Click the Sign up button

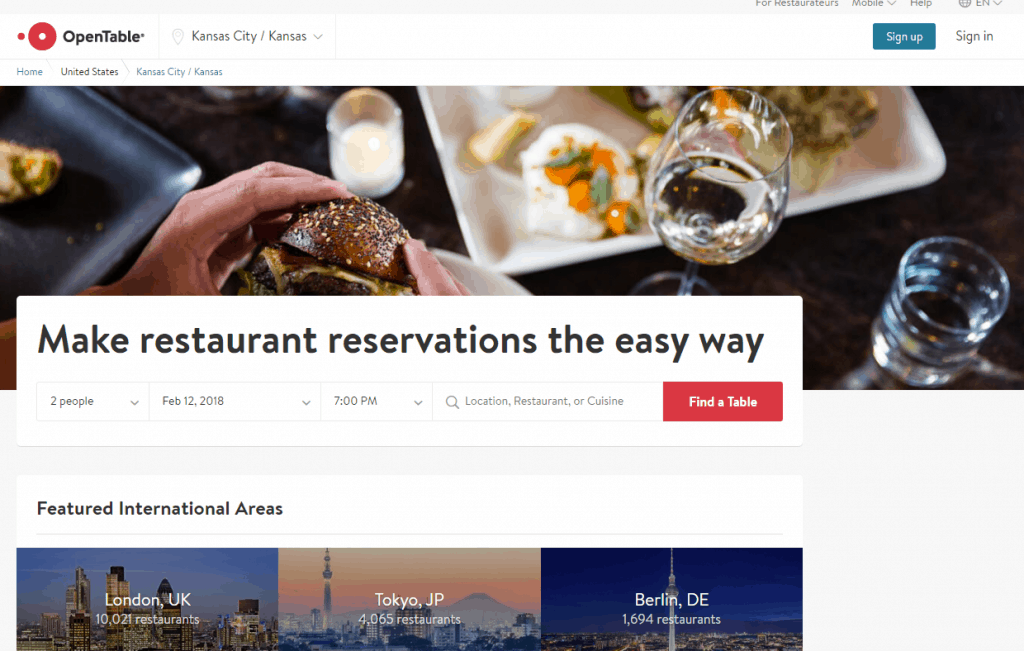(904, 37)
